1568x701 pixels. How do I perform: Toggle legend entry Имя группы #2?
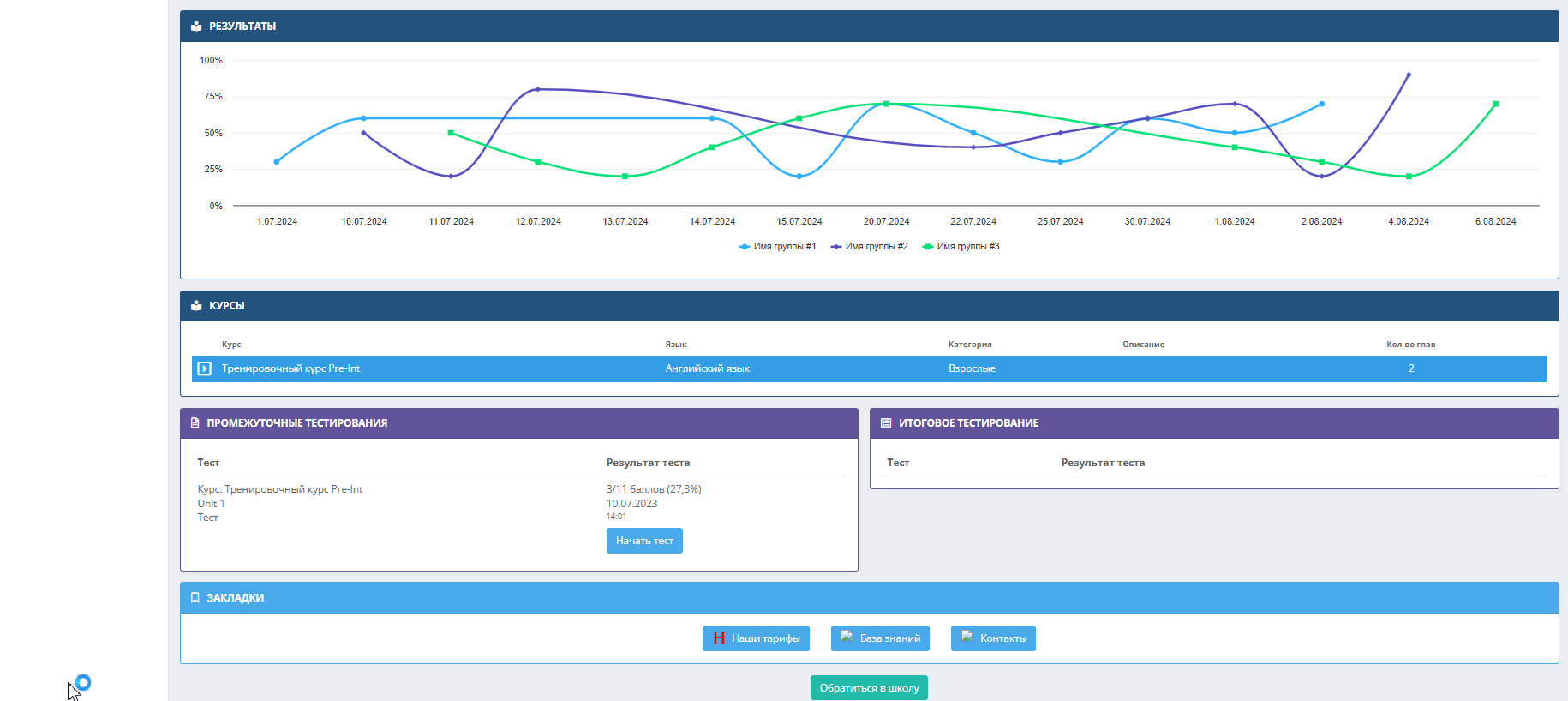pyautogui.click(x=869, y=247)
